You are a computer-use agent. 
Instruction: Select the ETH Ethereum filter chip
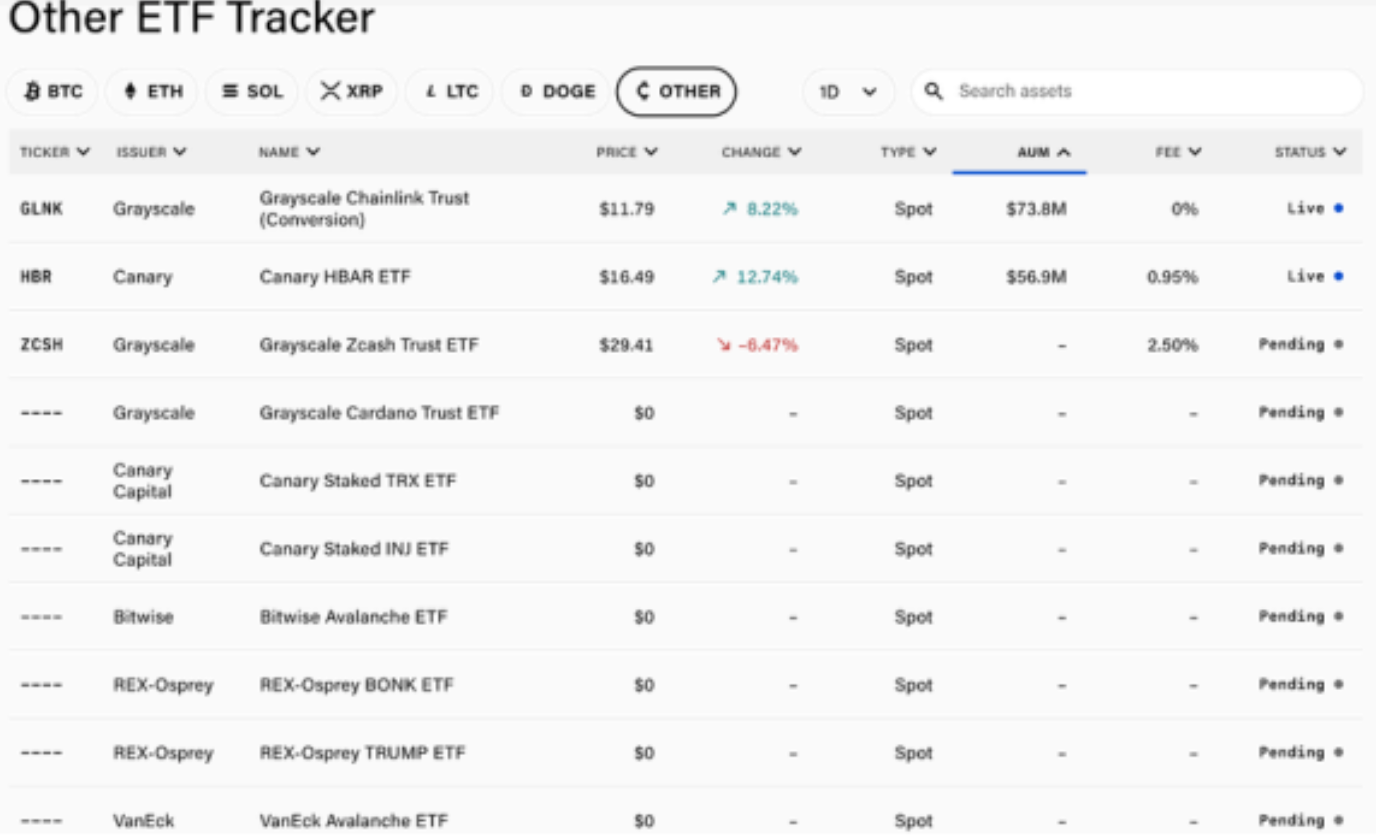click(x=153, y=92)
